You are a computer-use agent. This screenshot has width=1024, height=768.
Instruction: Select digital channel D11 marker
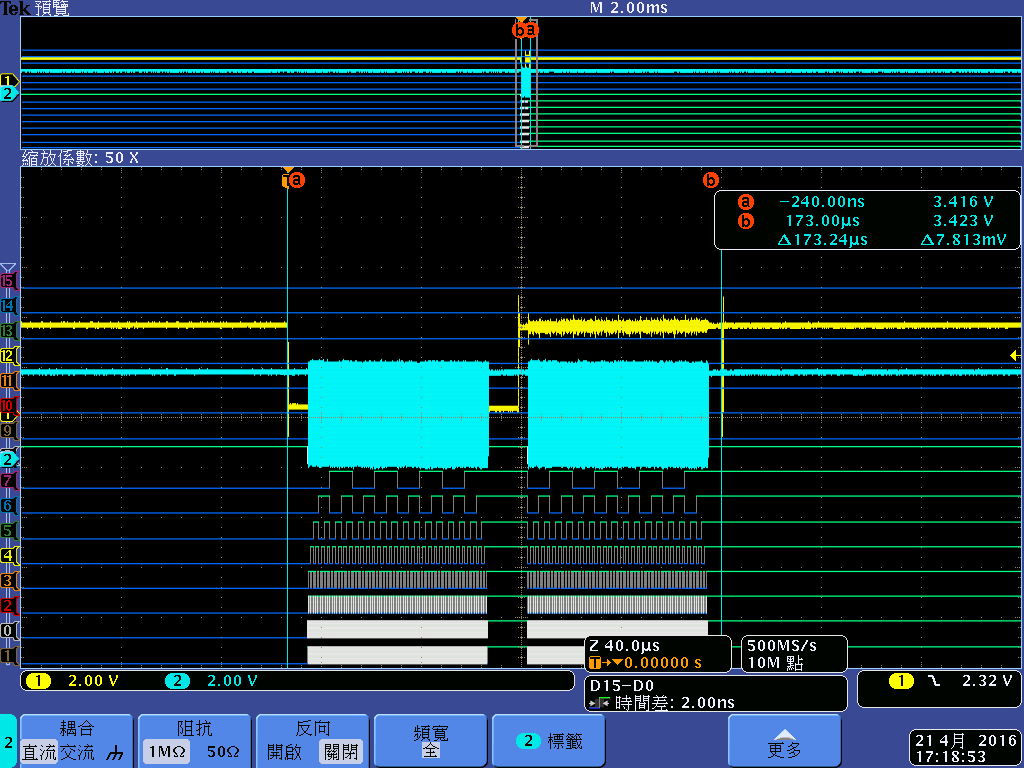[8, 381]
